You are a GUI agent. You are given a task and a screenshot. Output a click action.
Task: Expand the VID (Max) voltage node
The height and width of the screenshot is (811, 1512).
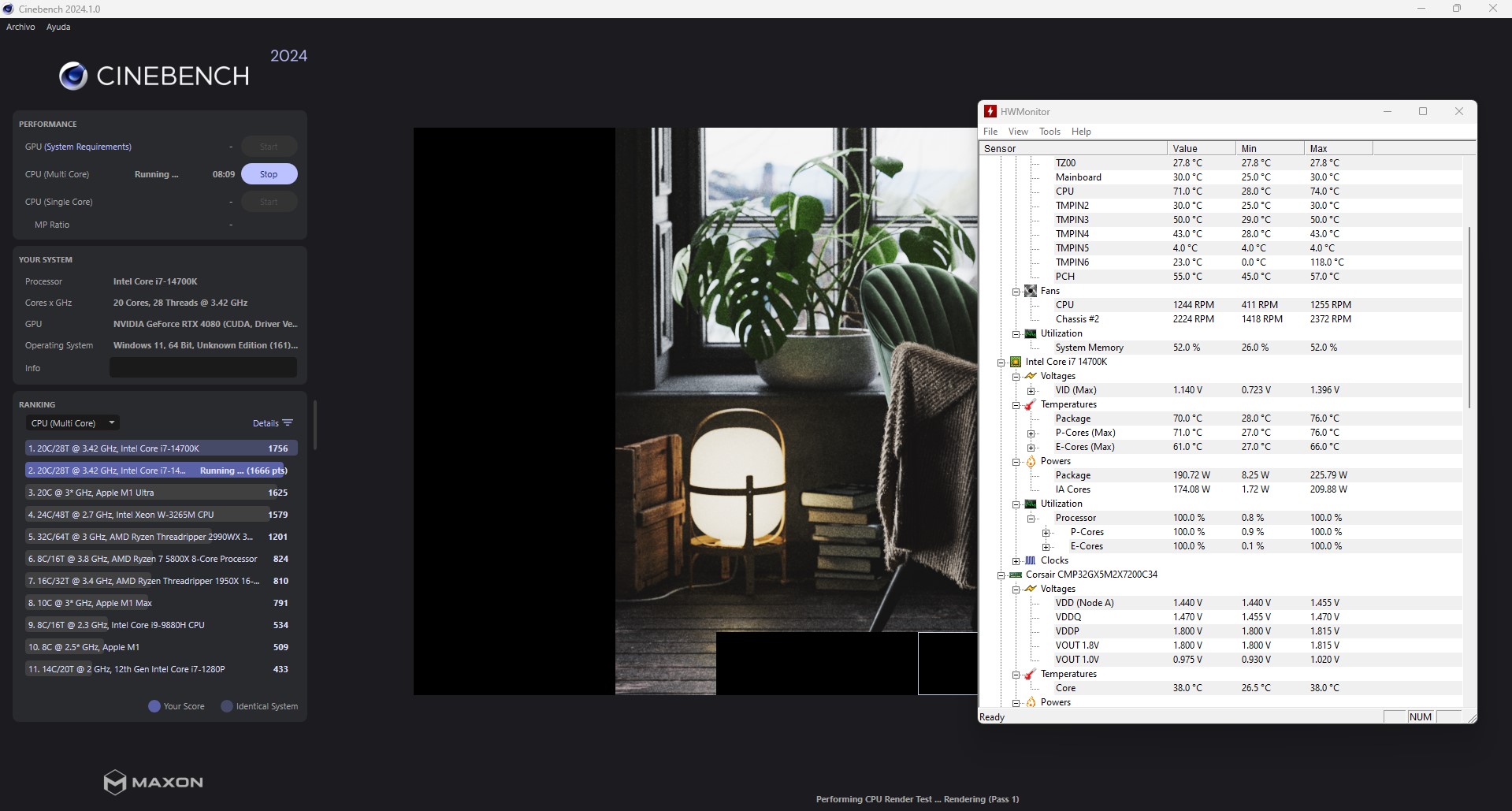tap(1031, 391)
